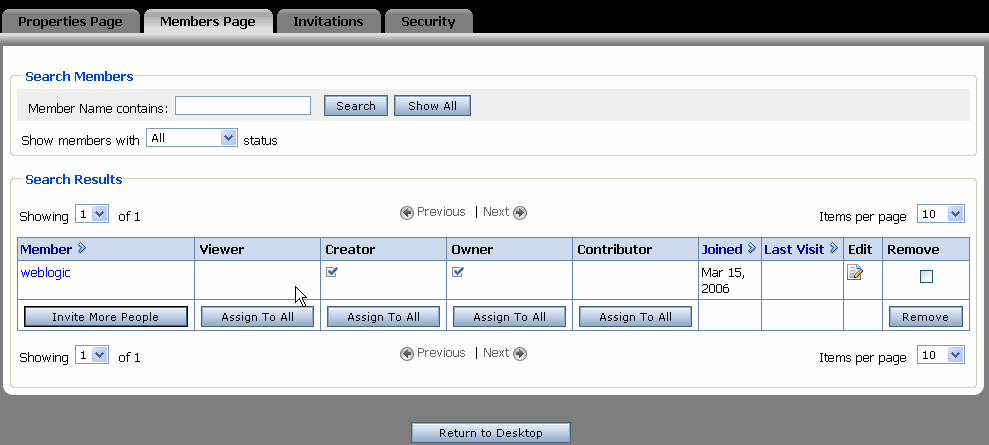Click the Contributor column header
Viewport: 989px width, 445px height.
pyautogui.click(x=614, y=250)
